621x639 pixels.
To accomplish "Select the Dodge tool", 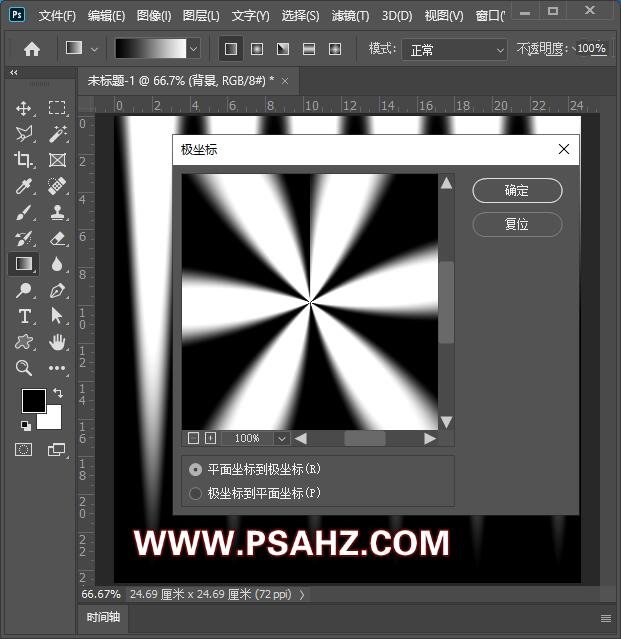I will [24, 290].
